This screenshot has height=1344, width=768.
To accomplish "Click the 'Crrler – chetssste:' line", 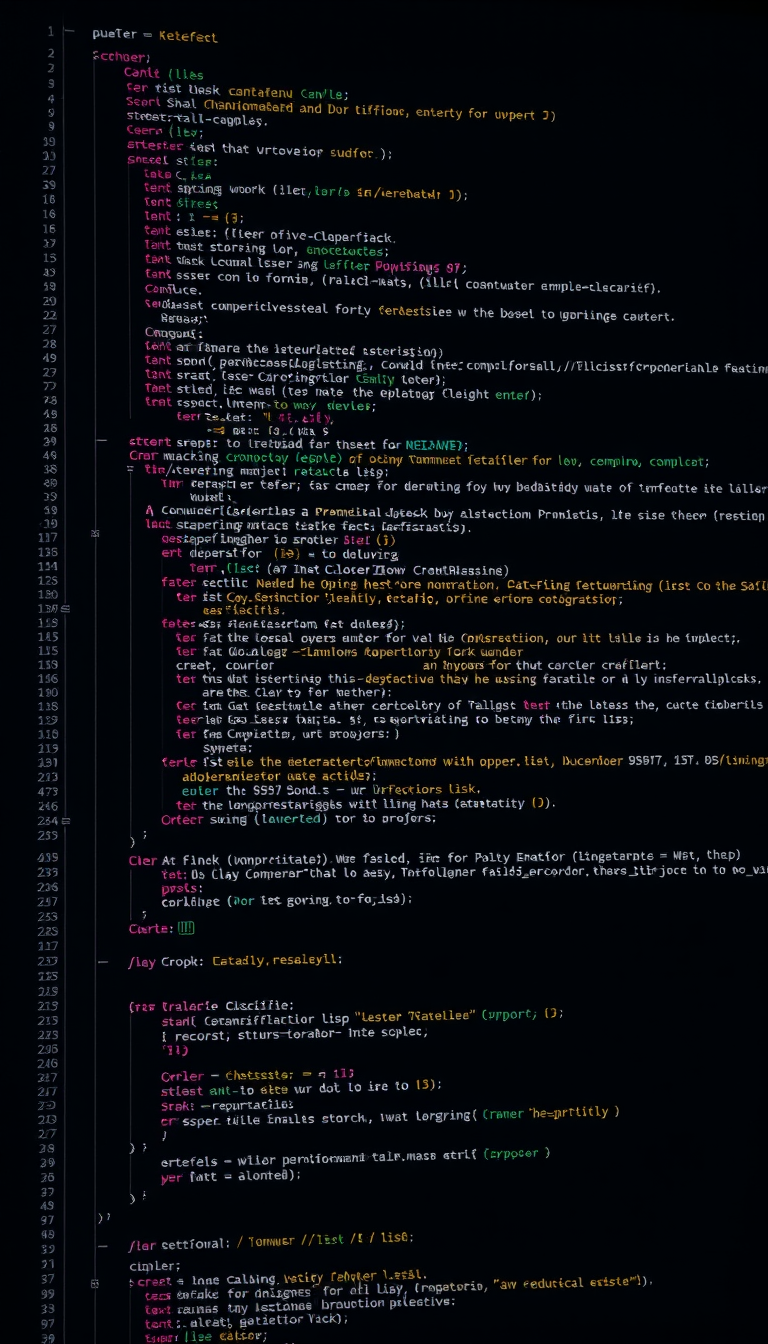I will click(258, 1076).
